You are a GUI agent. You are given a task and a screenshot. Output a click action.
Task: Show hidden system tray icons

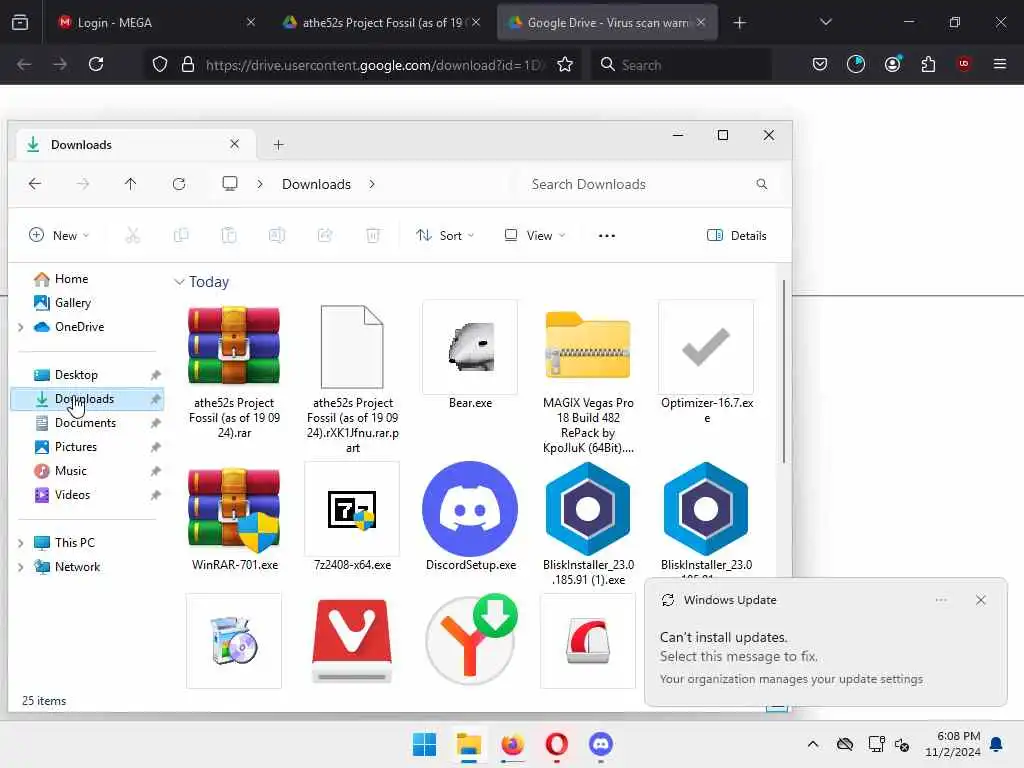[812, 744]
